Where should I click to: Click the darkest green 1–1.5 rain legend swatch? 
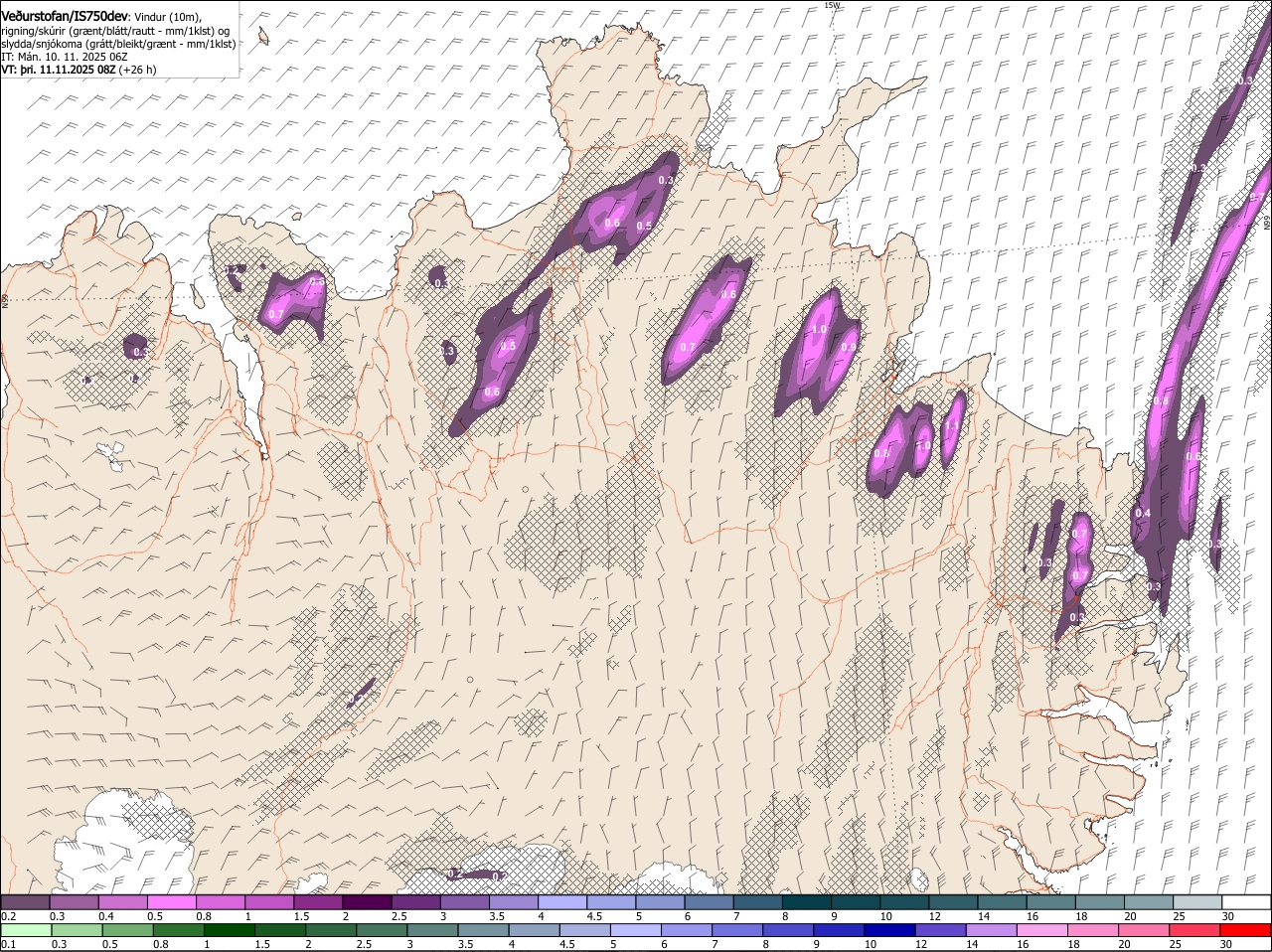229,931
